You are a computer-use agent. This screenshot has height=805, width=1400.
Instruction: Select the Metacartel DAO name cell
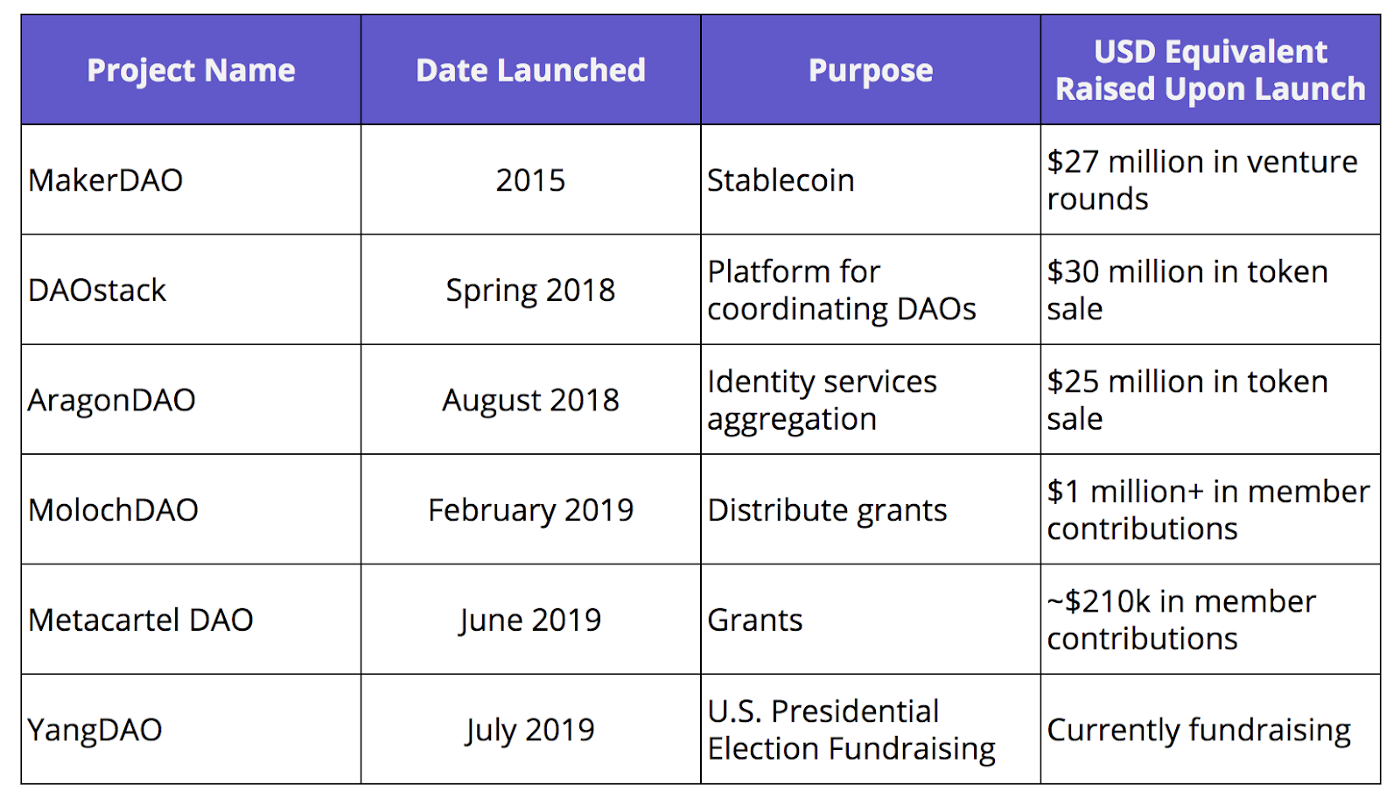point(141,620)
